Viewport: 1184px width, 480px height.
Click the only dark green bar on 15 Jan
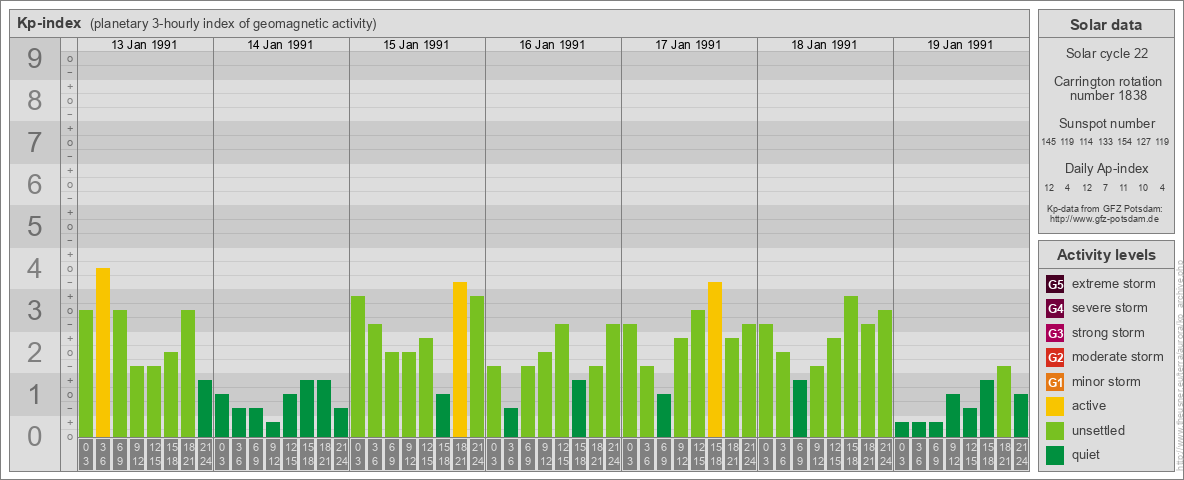click(443, 415)
